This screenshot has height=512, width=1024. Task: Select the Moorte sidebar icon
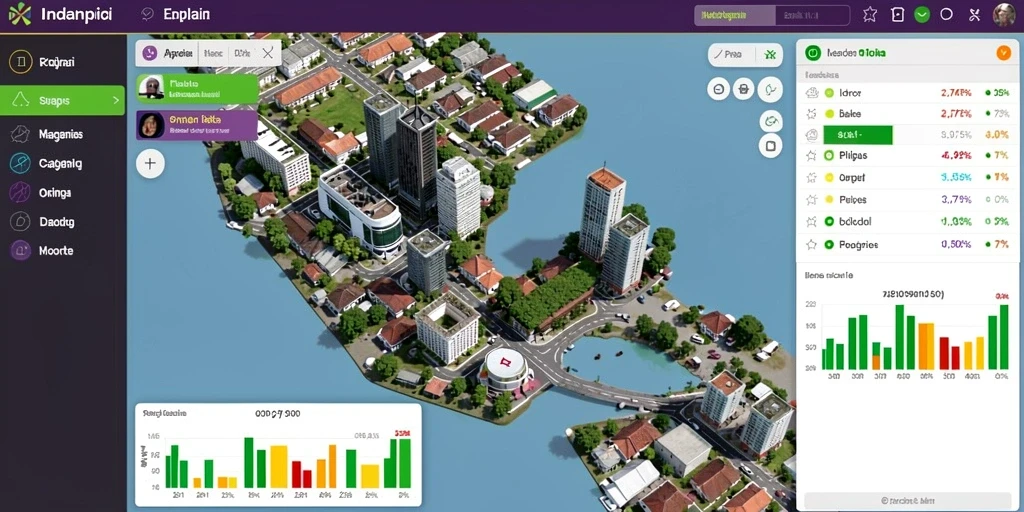click(x=20, y=250)
